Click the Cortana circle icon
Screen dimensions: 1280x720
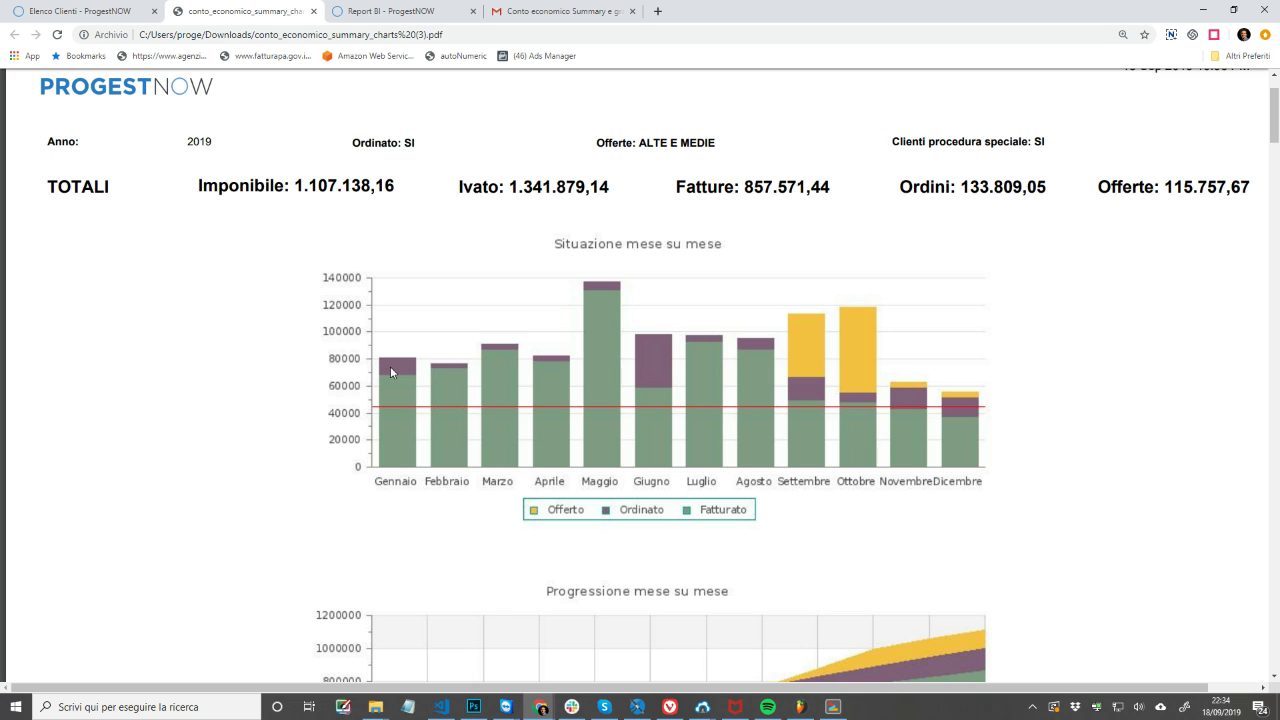277,706
